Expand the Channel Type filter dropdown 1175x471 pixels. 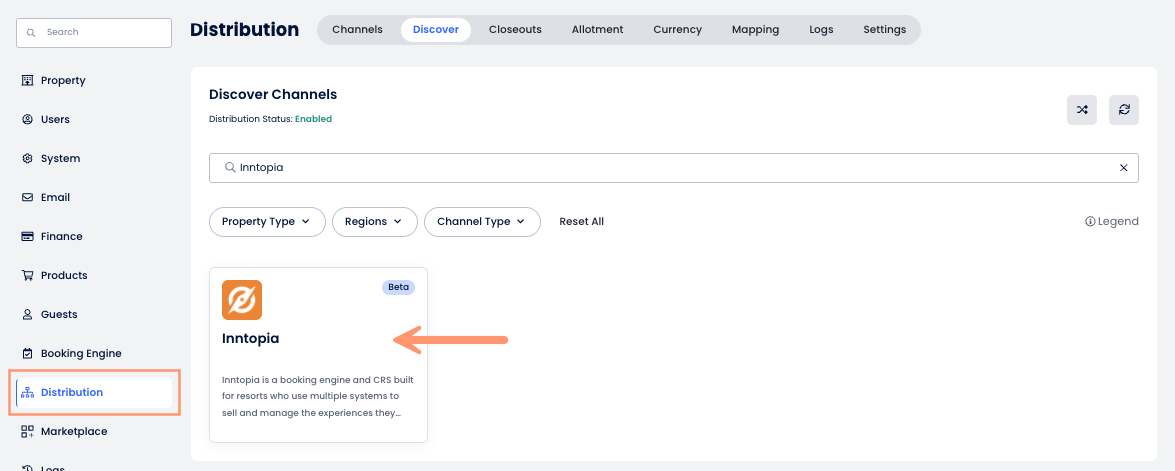click(x=482, y=222)
